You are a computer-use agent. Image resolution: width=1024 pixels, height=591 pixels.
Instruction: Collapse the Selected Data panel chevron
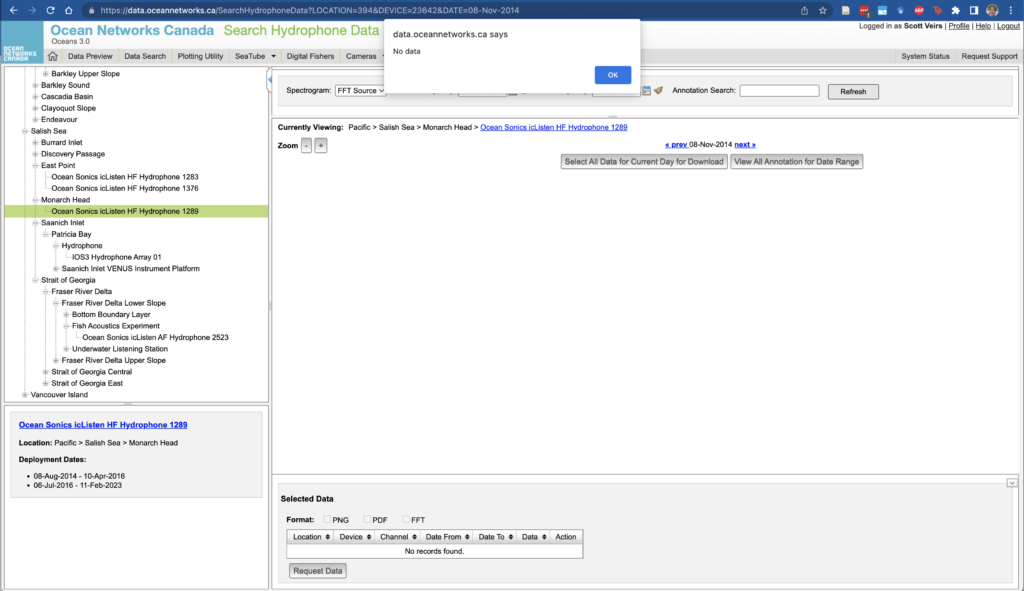tap(1012, 483)
